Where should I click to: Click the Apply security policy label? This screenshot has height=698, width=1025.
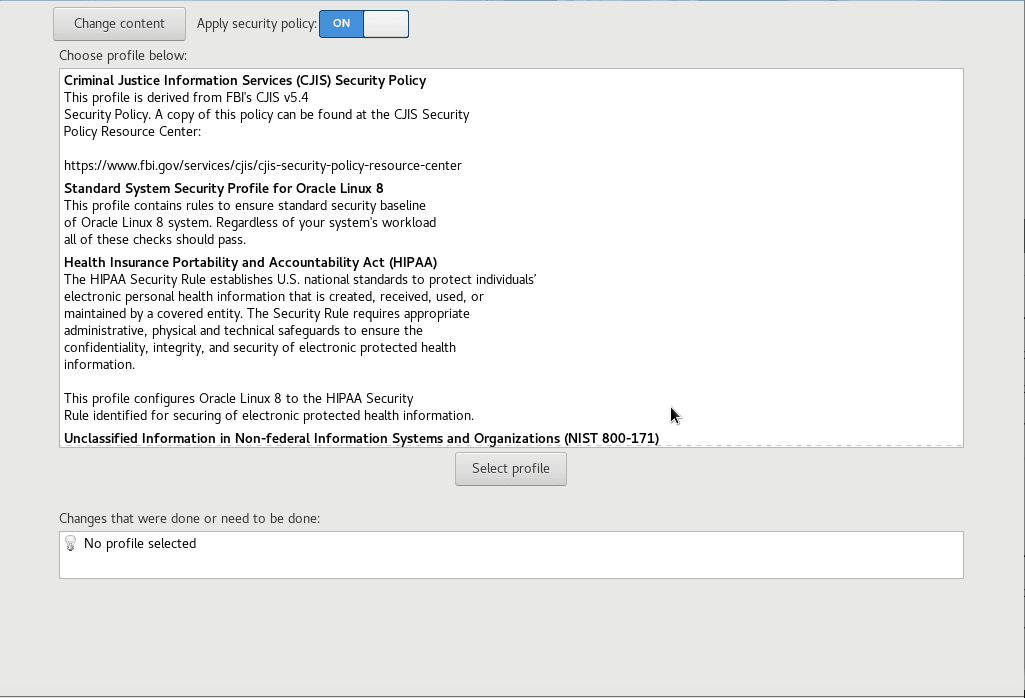[256, 24]
